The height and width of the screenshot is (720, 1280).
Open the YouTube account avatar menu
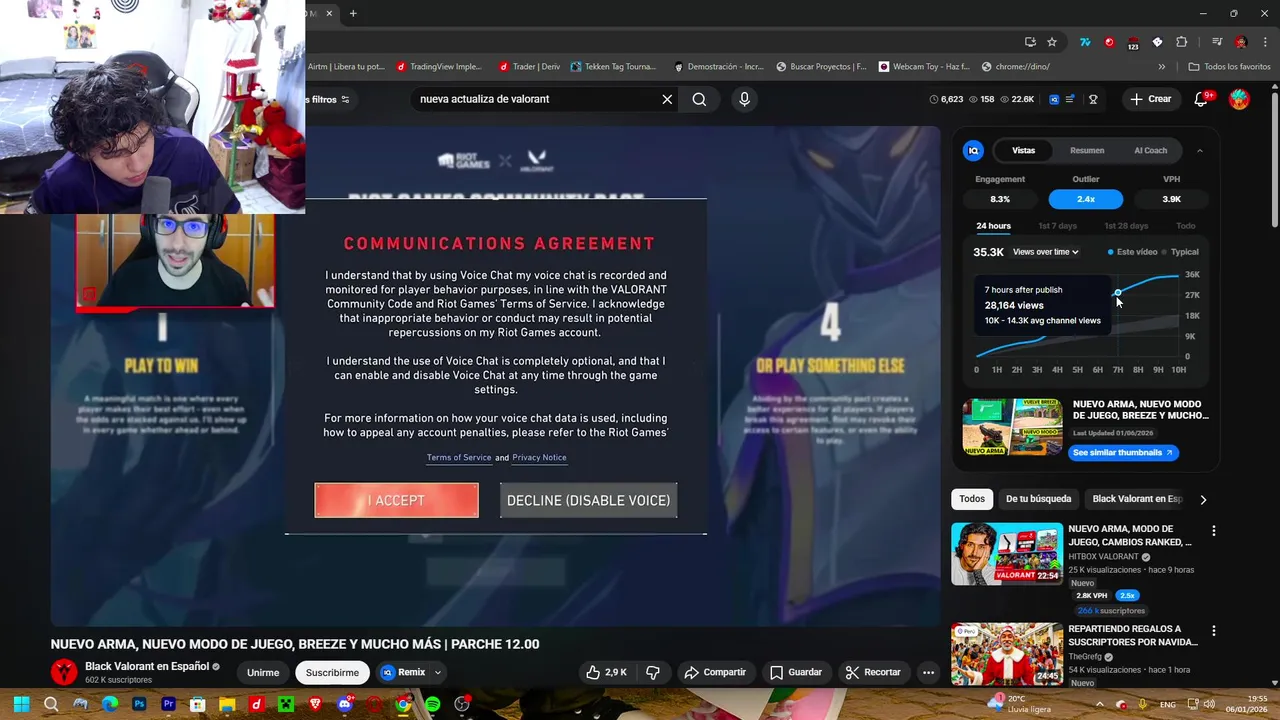click(1239, 99)
